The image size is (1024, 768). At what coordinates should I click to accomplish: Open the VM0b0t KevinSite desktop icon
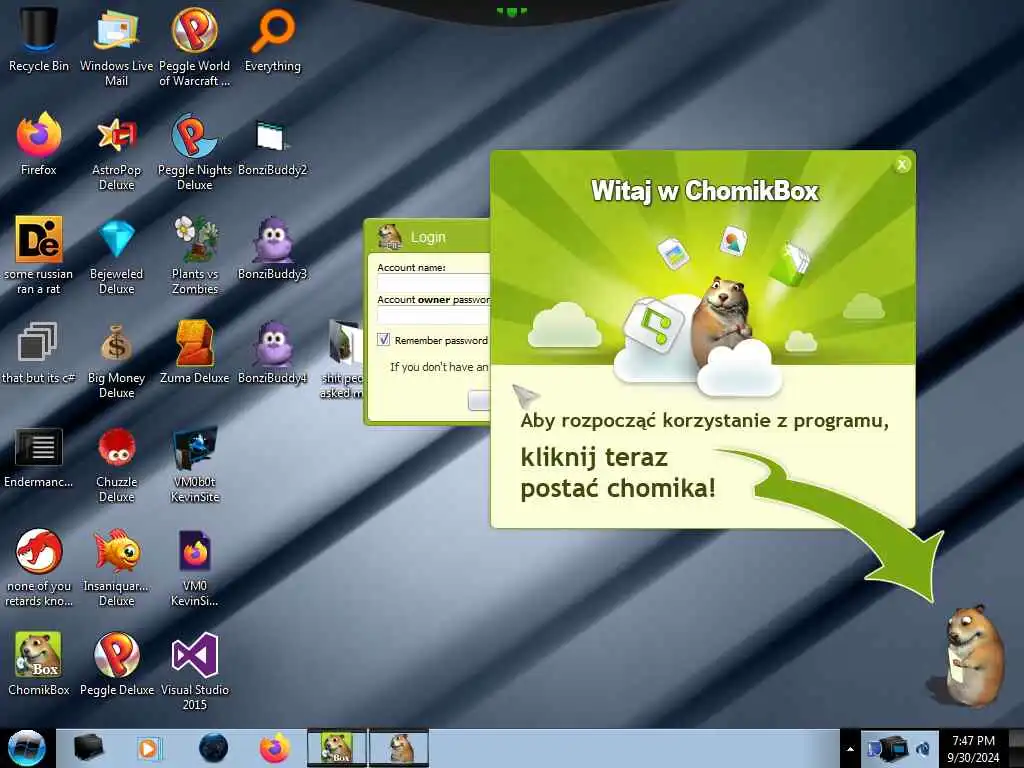[x=195, y=464]
